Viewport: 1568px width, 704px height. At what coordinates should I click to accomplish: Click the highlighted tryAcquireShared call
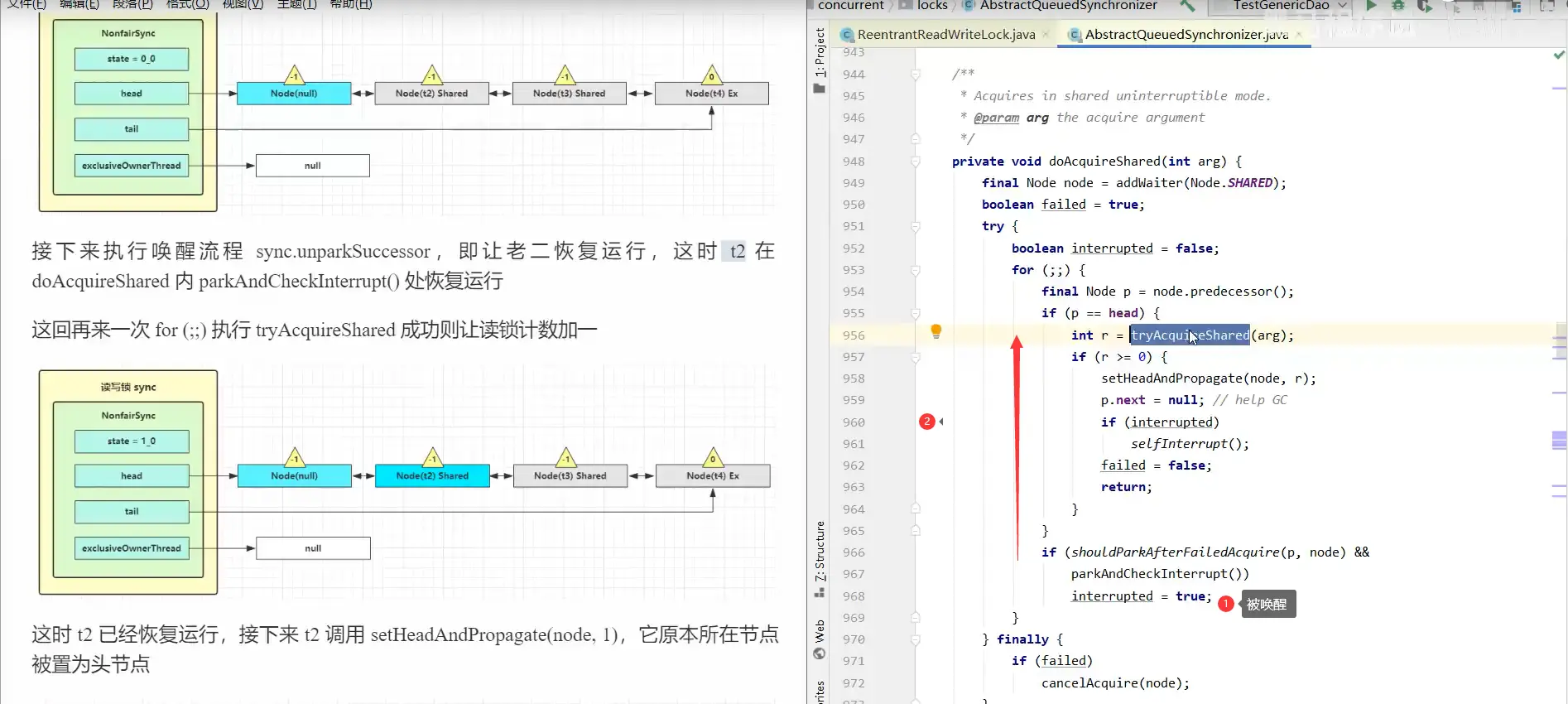pyautogui.click(x=1190, y=335)
